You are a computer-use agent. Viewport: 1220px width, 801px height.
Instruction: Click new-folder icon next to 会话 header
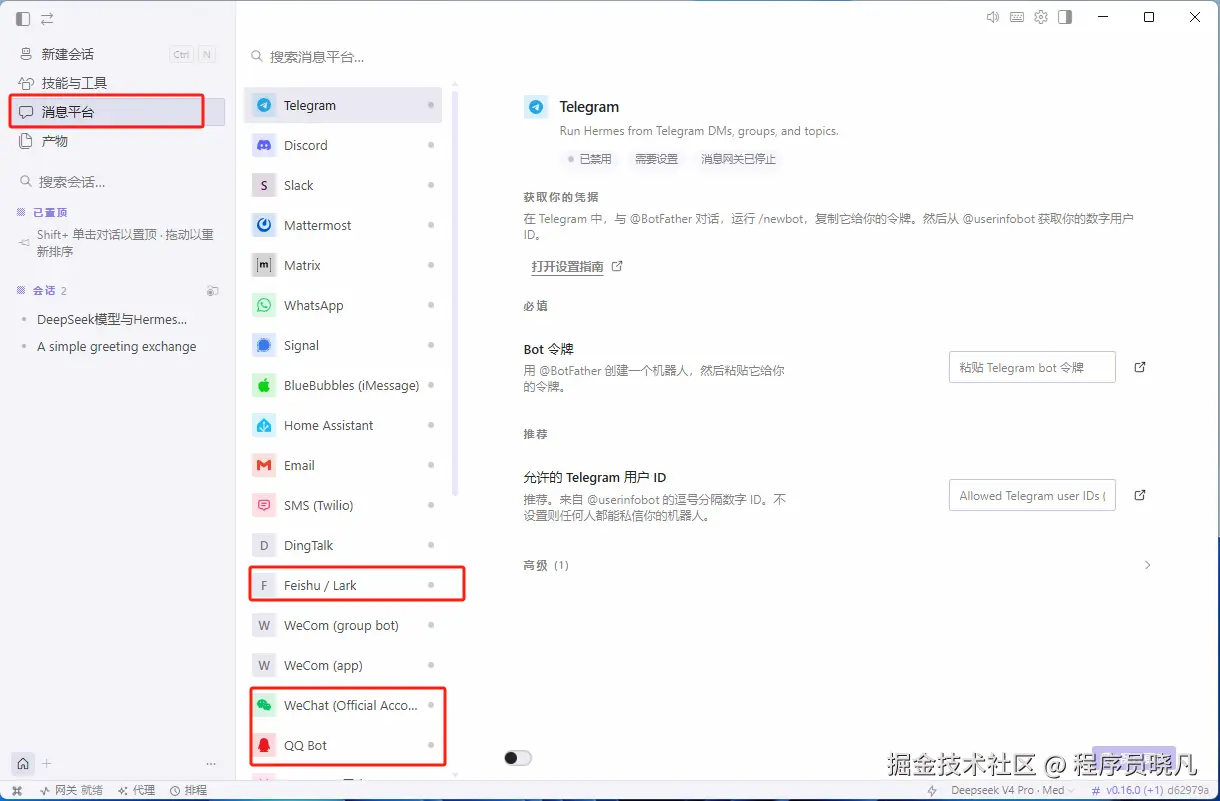pos(212,291)
